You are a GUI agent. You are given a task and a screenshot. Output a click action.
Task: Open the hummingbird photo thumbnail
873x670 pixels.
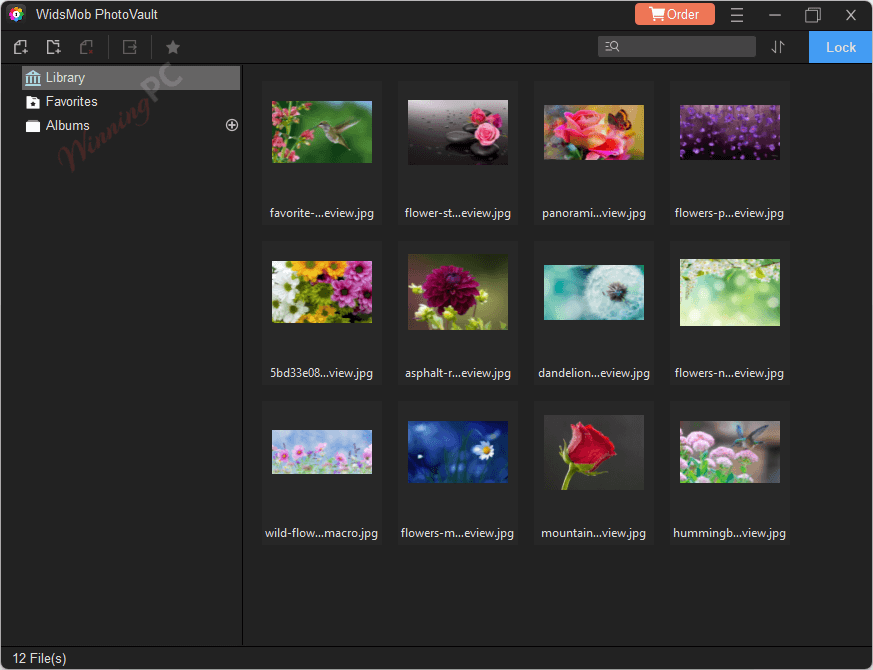(729, 452)
